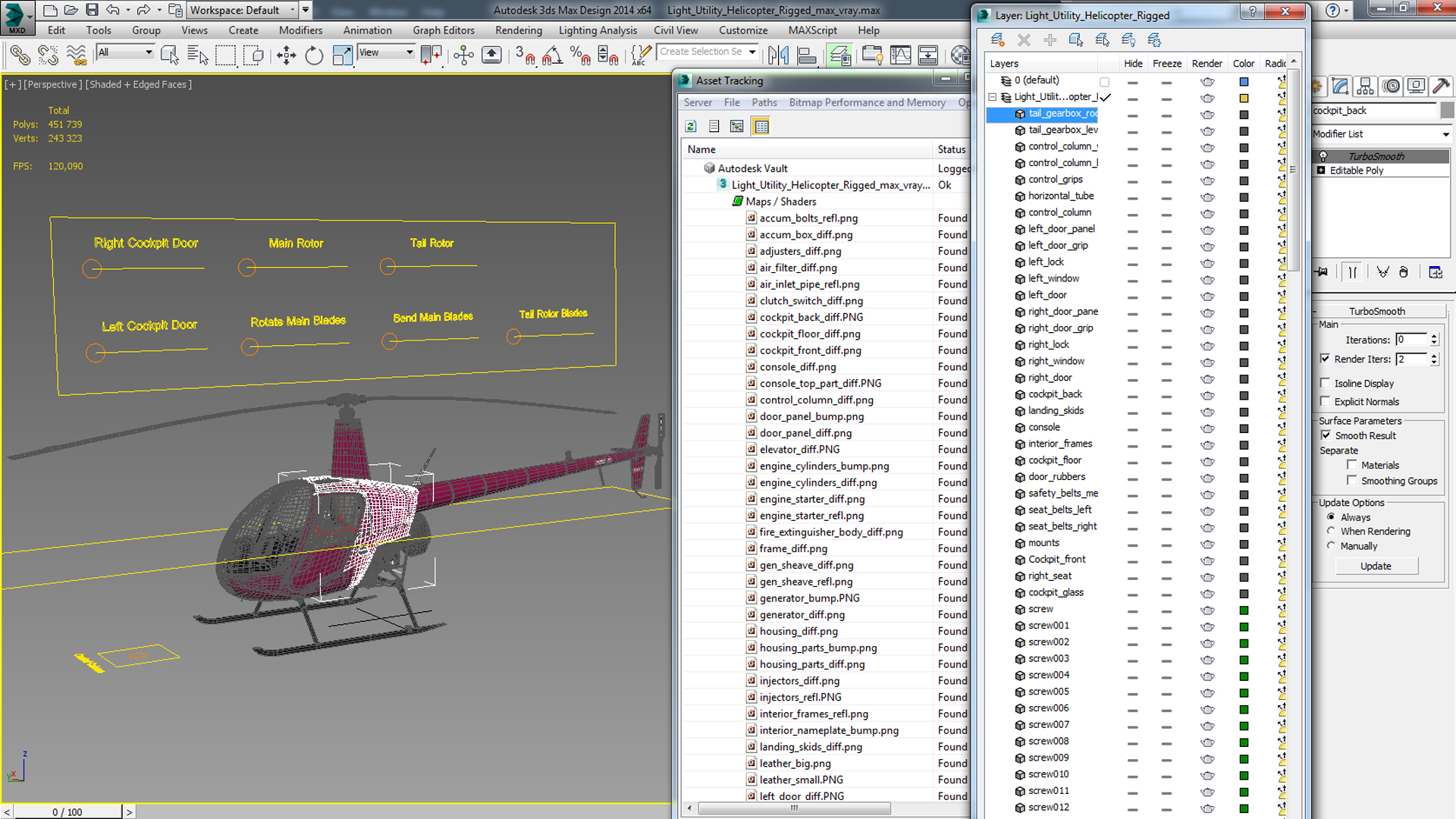Click the screw layer green color swatch

pyautogui.click(x=1244, y=610)
